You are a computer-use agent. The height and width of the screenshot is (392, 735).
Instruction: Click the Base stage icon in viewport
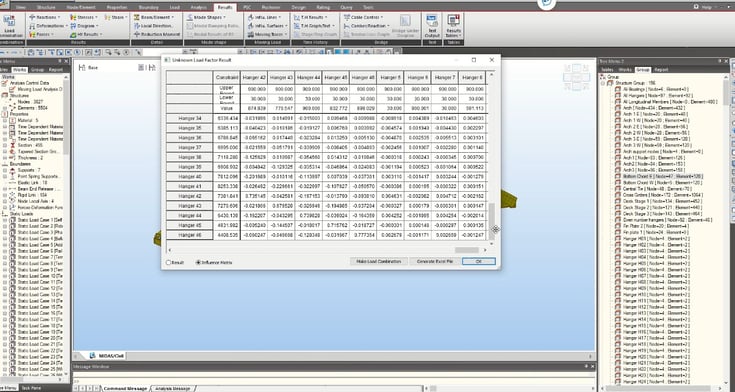tap(82, 68)
